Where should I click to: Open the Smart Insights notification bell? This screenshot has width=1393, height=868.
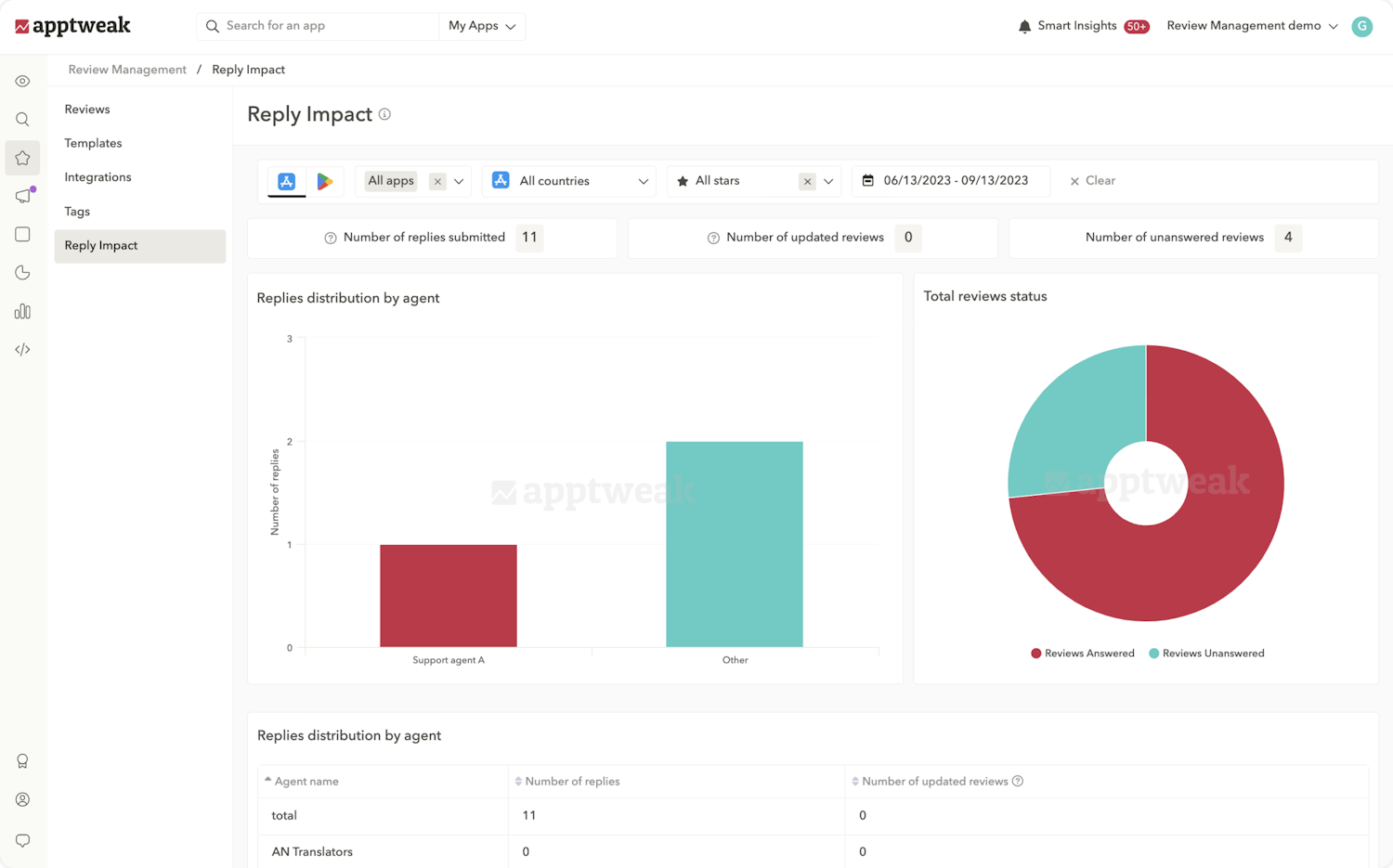[1024, 26]
